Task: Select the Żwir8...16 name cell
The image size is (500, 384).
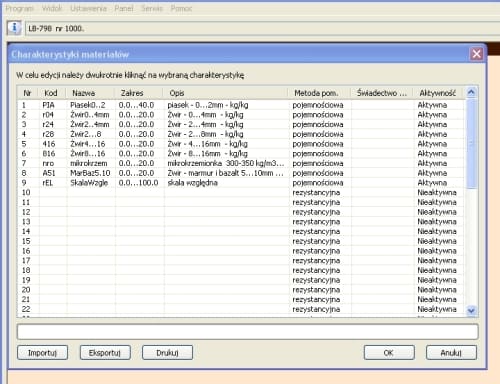Action: click(88, 153)
